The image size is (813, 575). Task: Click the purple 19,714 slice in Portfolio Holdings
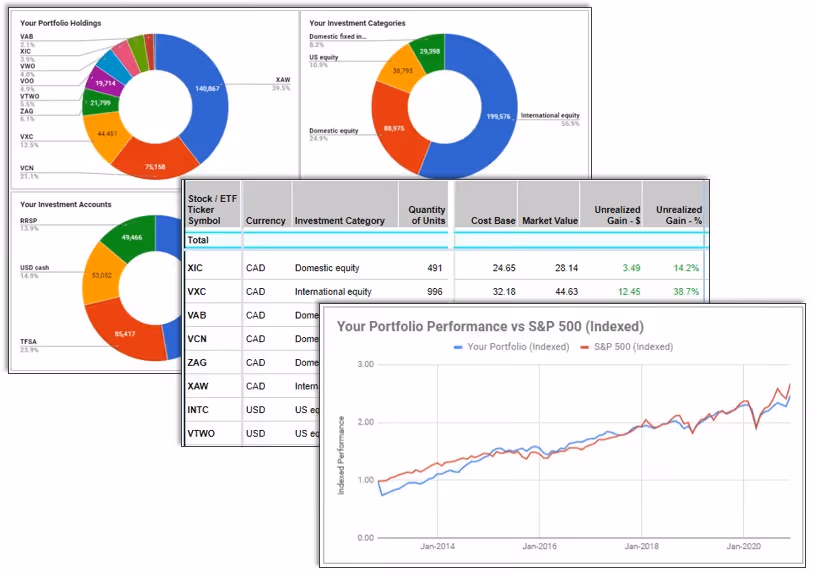105,83
